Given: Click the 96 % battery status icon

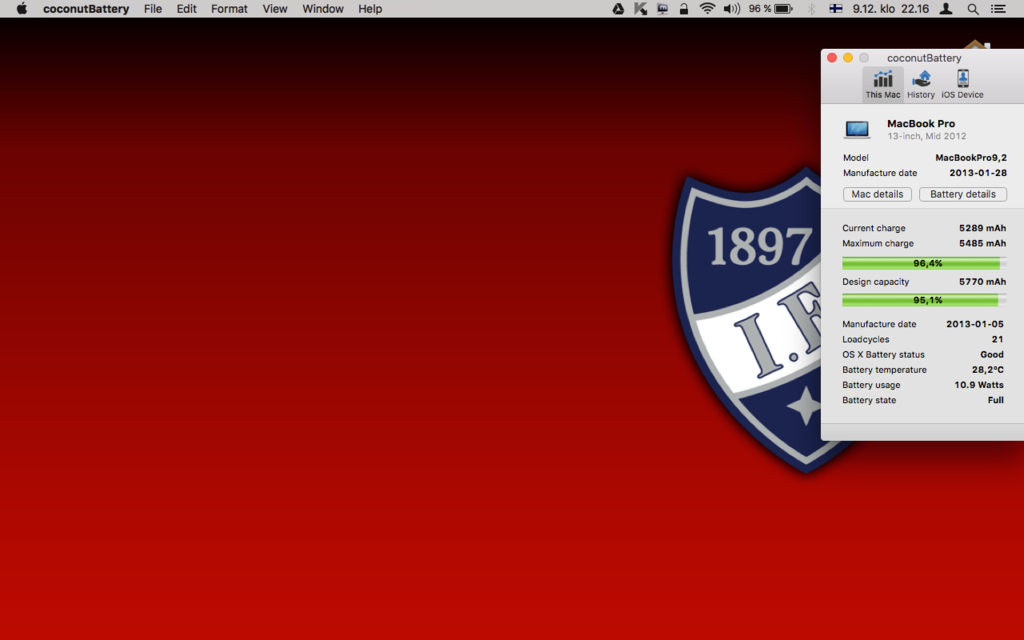Looking at the screenshot, I should (x=771, y=8).
